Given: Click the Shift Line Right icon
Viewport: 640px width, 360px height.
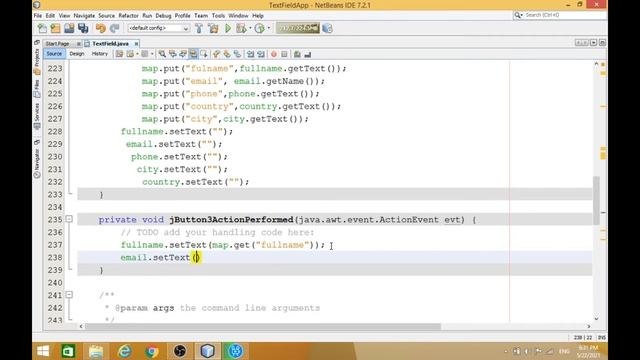Looking at the screenshot, I should click(x=261, y=54).
